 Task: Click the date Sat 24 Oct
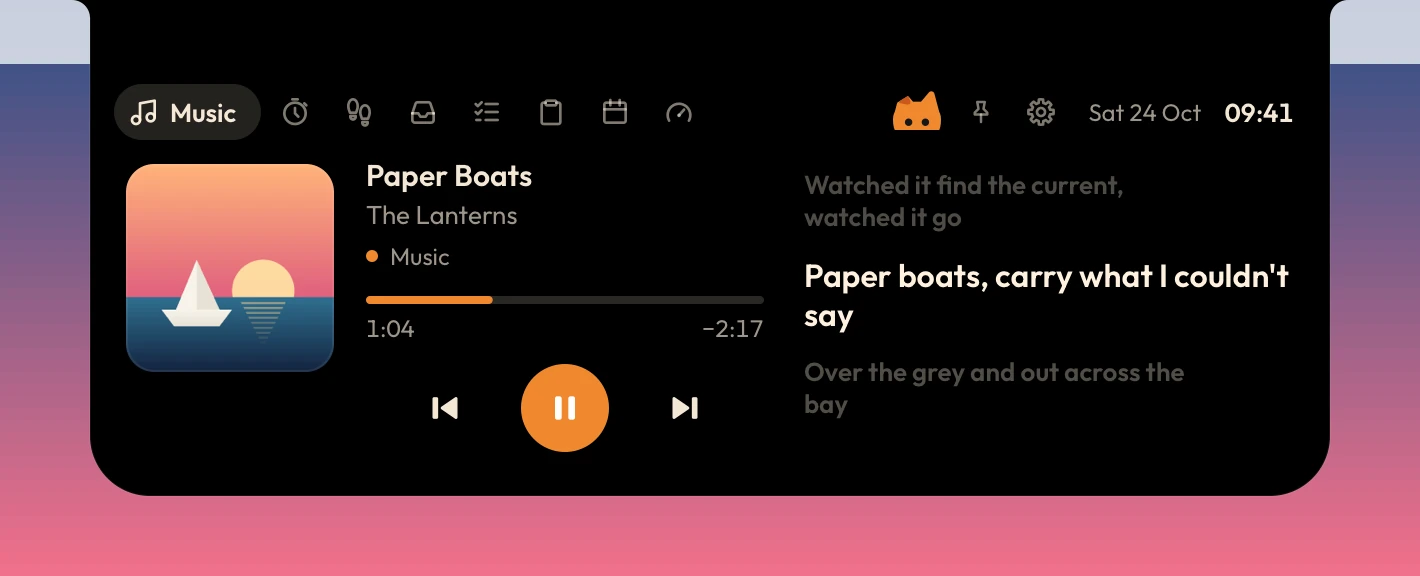pos(1144,113)
